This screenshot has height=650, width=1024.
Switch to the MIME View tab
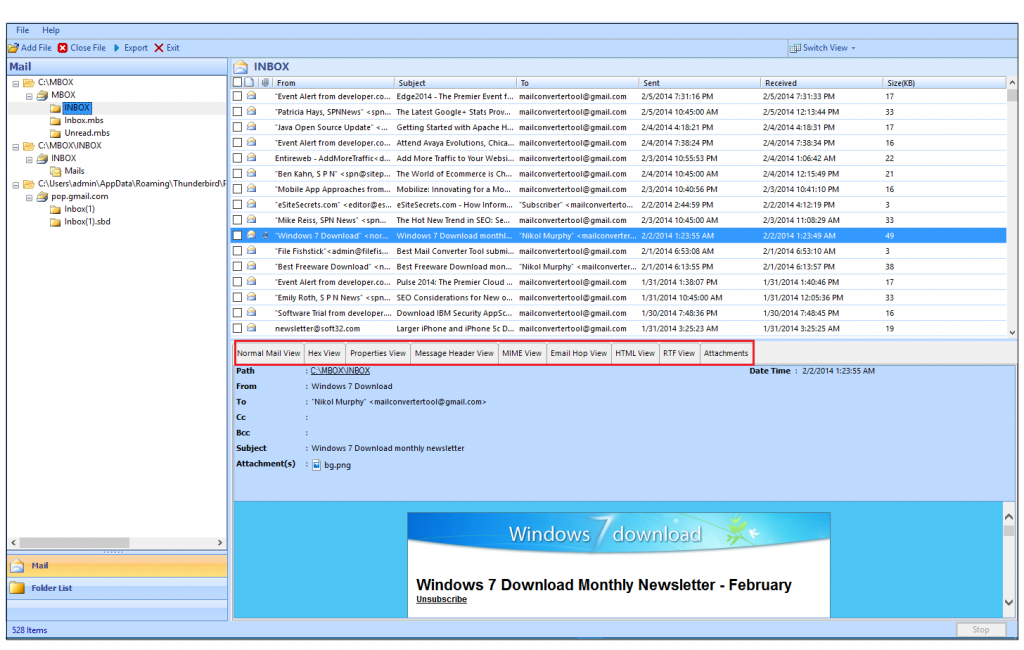pos(522,353)
